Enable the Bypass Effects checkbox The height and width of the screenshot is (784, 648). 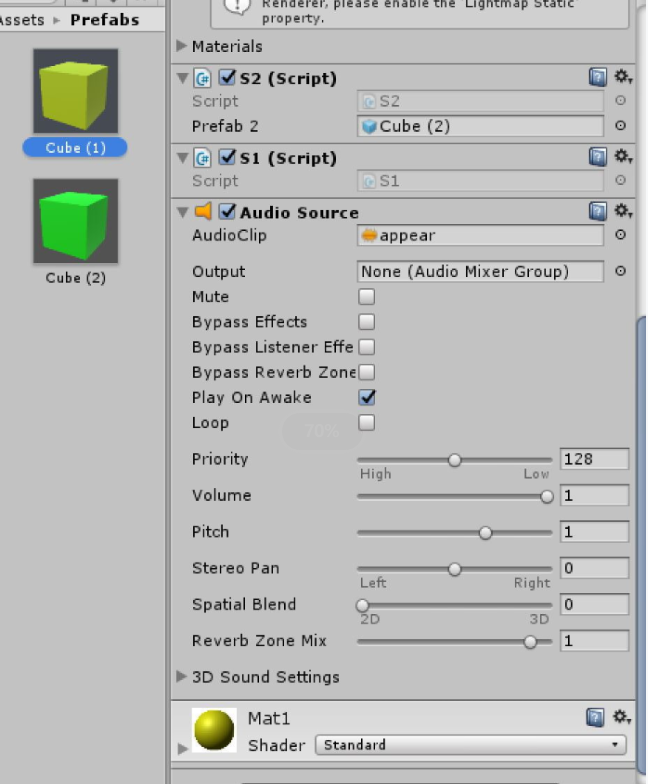[x=366, y=322]
